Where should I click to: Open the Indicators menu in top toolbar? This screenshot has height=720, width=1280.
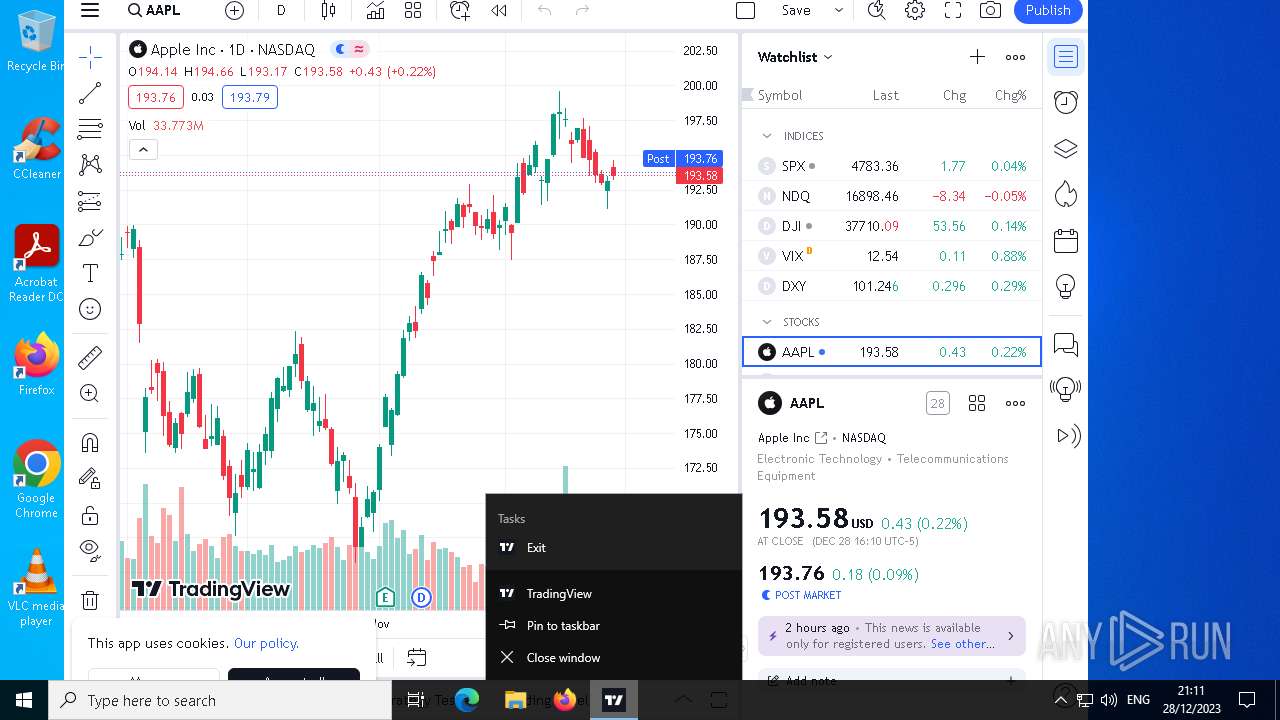pos(375,10)
